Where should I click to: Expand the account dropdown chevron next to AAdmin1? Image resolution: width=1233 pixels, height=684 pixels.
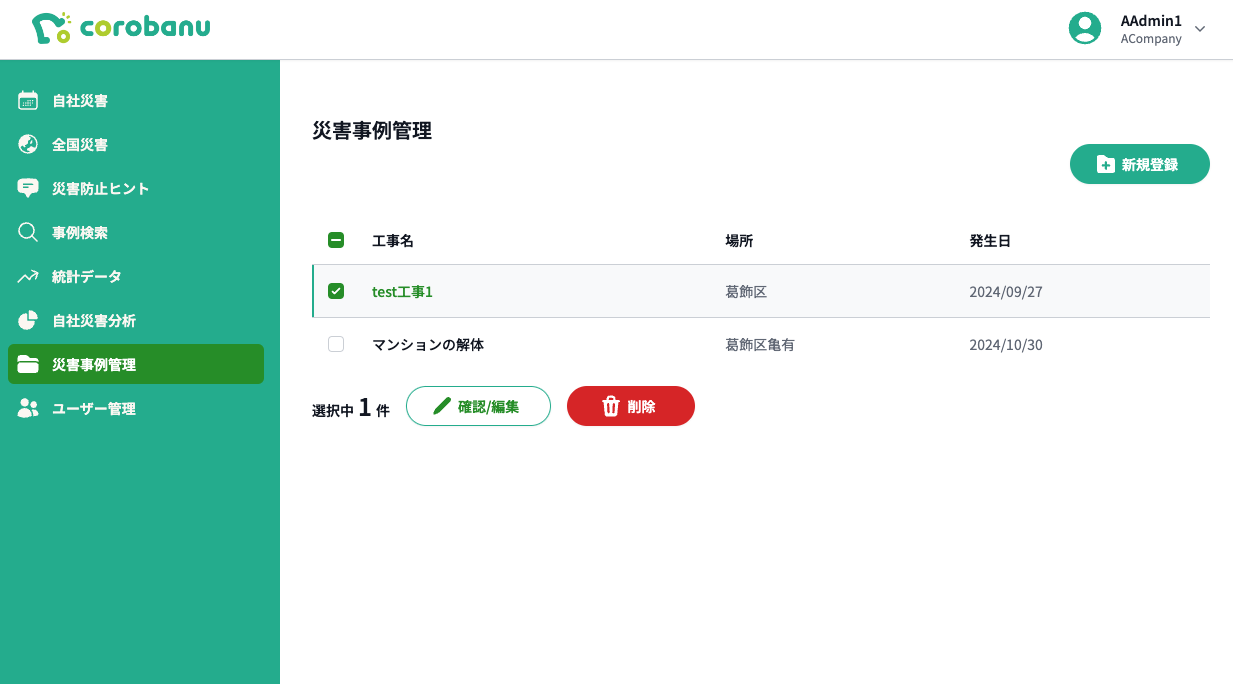1198,30
